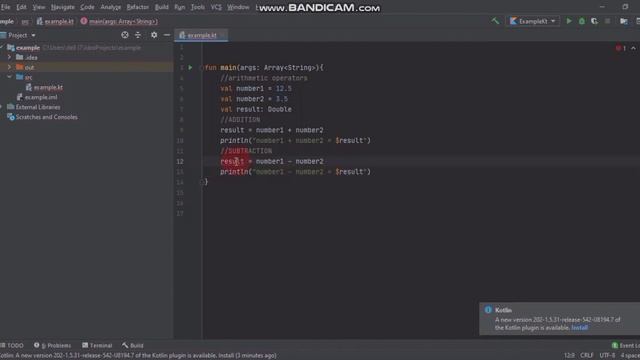640x360 pixels.
Task: Open the Code menu
Action: coord(87,7)
